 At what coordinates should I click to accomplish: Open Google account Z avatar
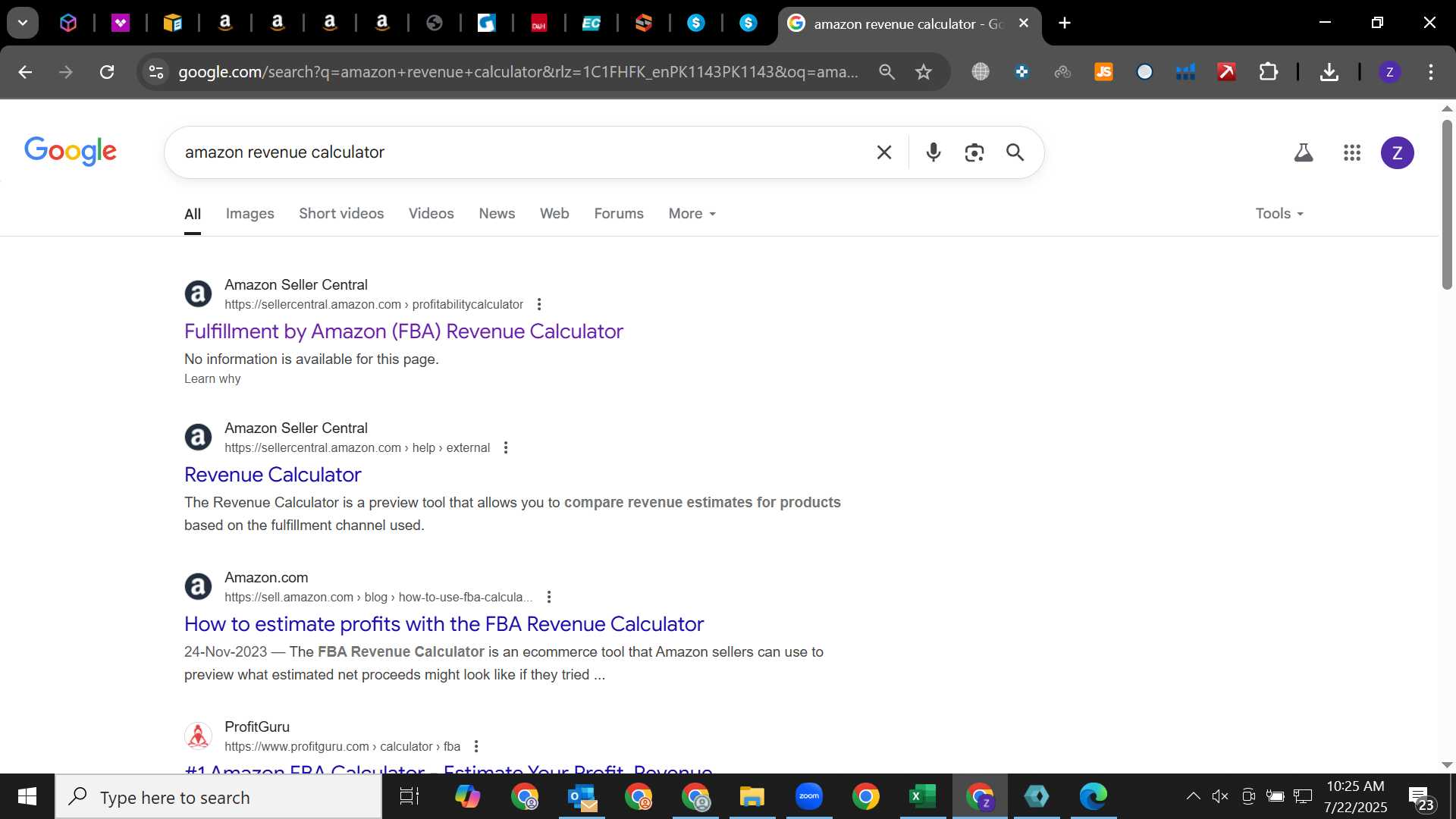pyautogui.click(x=1398, y=152)
